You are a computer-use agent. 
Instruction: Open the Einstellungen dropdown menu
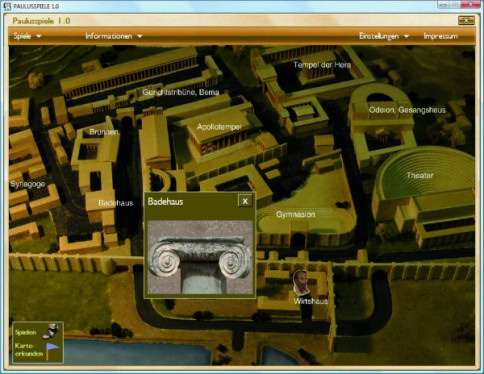(x=384, y=36)
